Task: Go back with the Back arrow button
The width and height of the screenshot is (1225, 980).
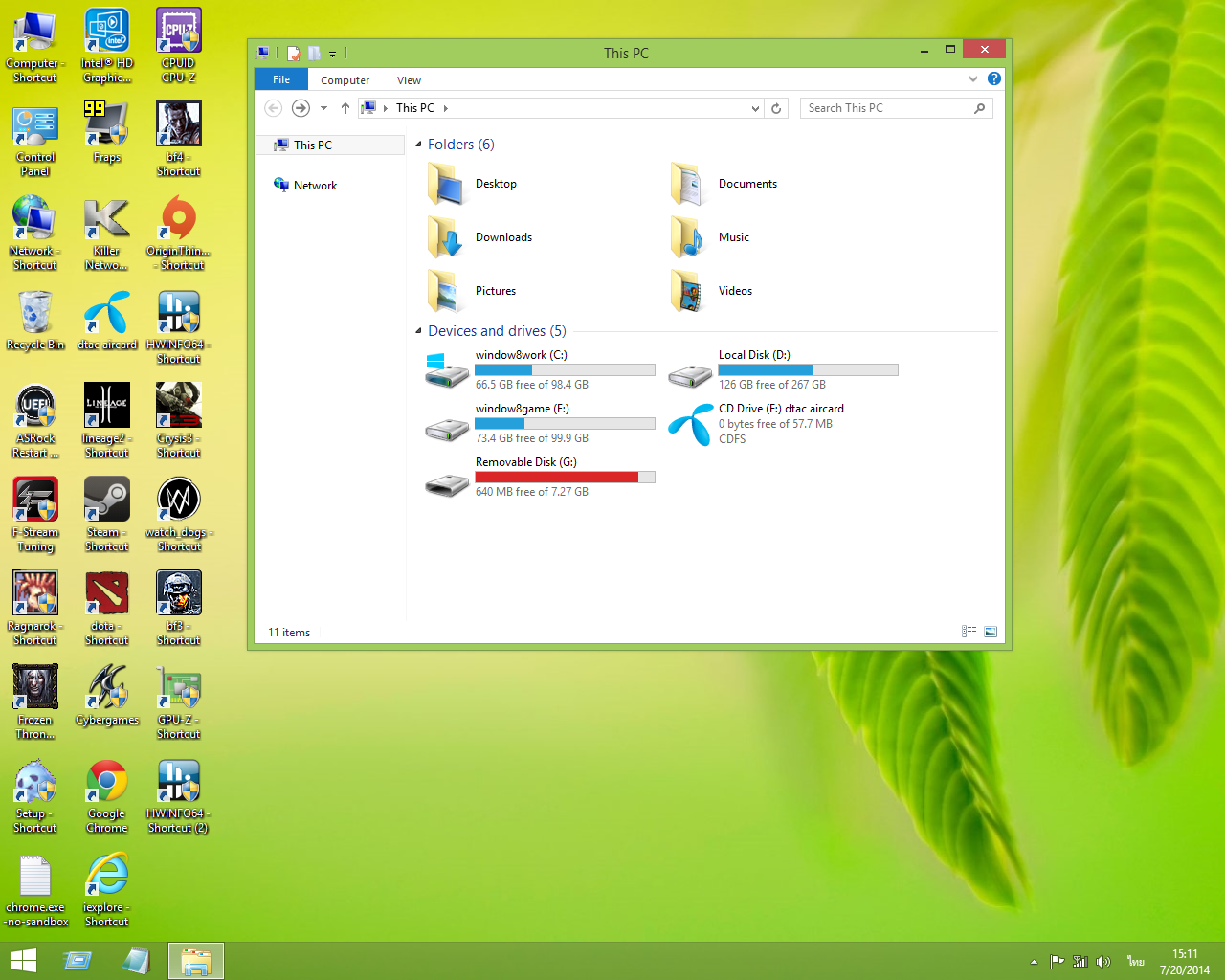Action: pos(274,108)
